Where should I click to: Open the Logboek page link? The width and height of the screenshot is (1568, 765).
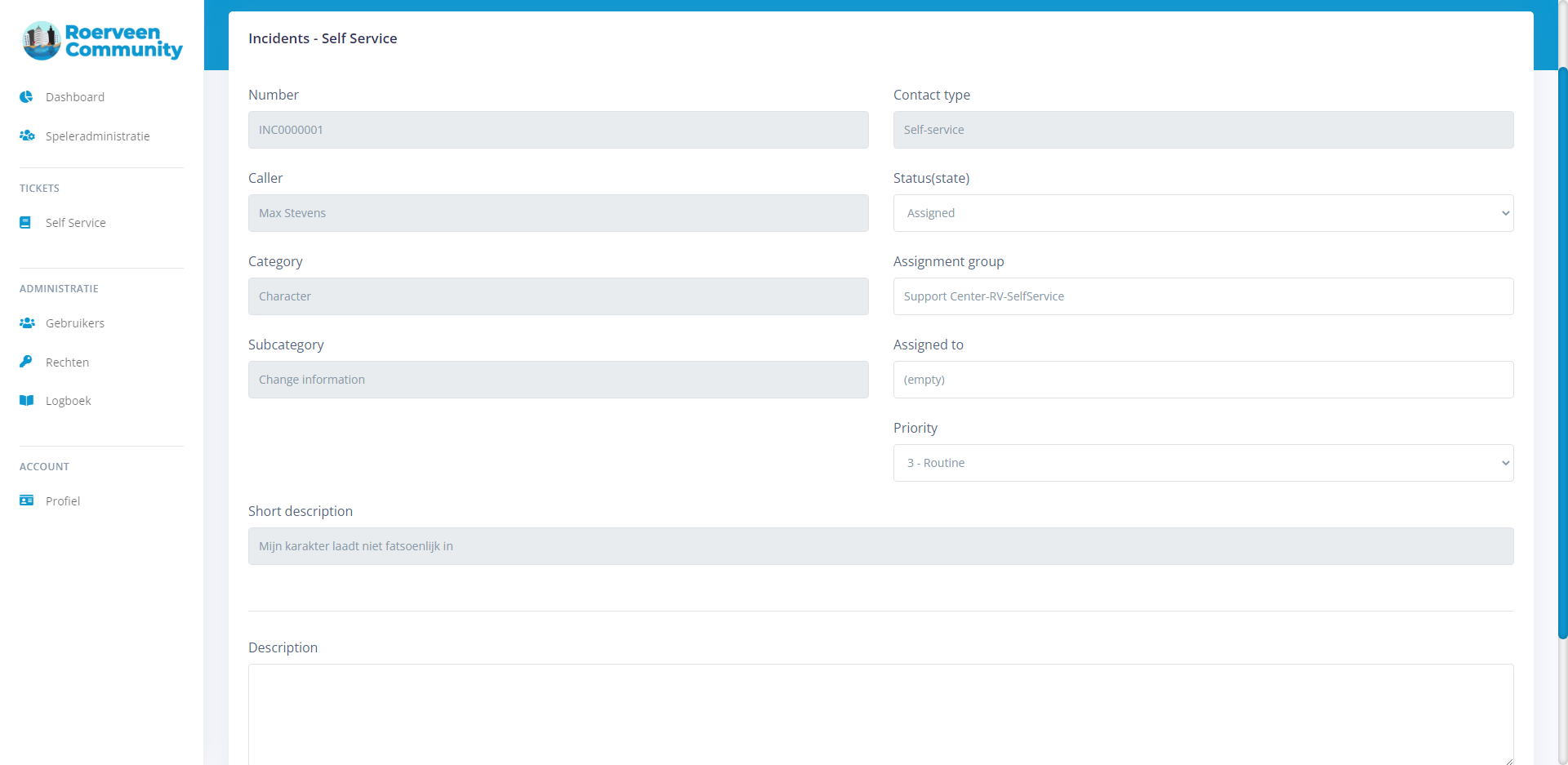pyautogui.click(x=69, y=401)
